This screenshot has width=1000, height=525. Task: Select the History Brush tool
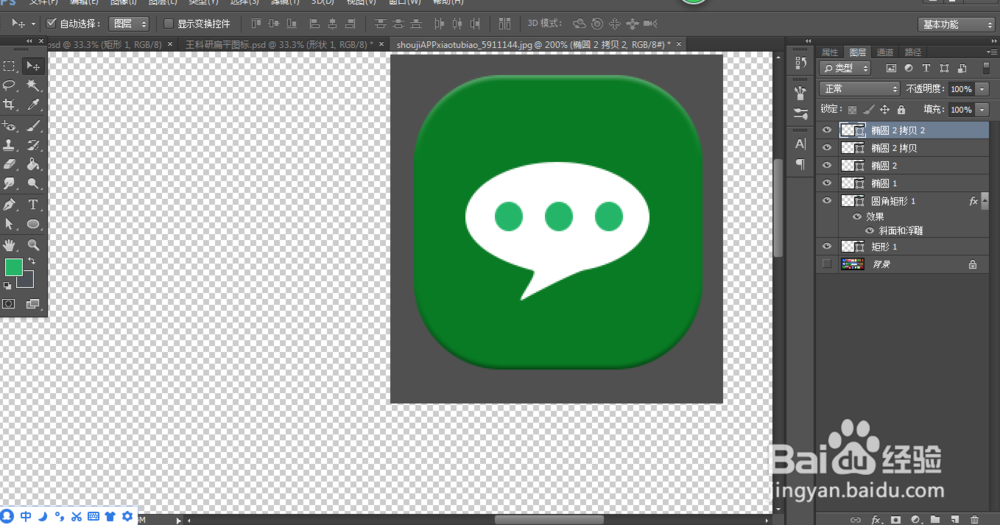point(33,145)
